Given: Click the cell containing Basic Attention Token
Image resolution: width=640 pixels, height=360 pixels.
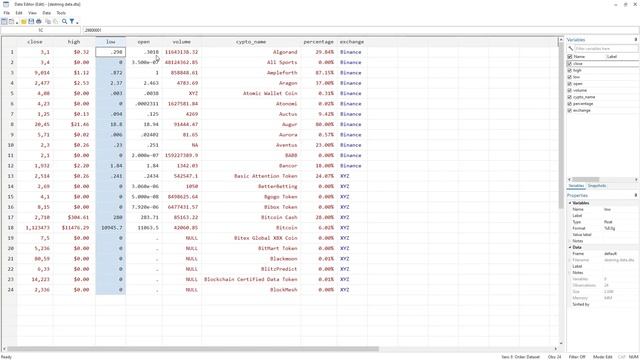Looking at the screenshot, I should point(251,176).
